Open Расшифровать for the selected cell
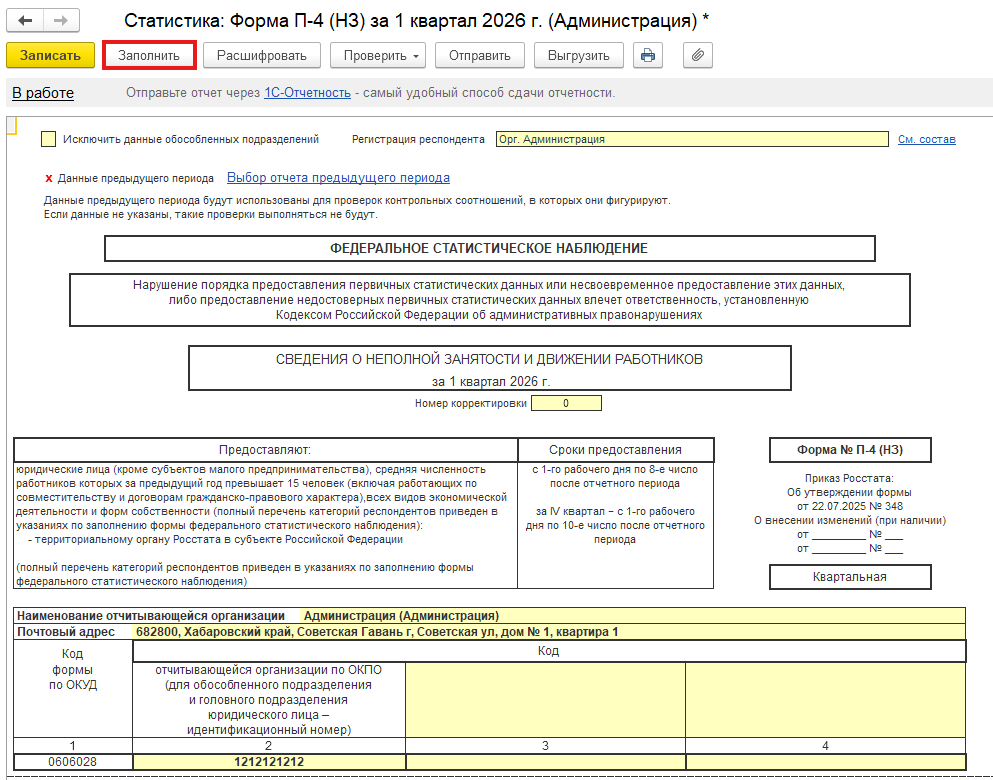993x780 pixels. [x=262, y=55]
